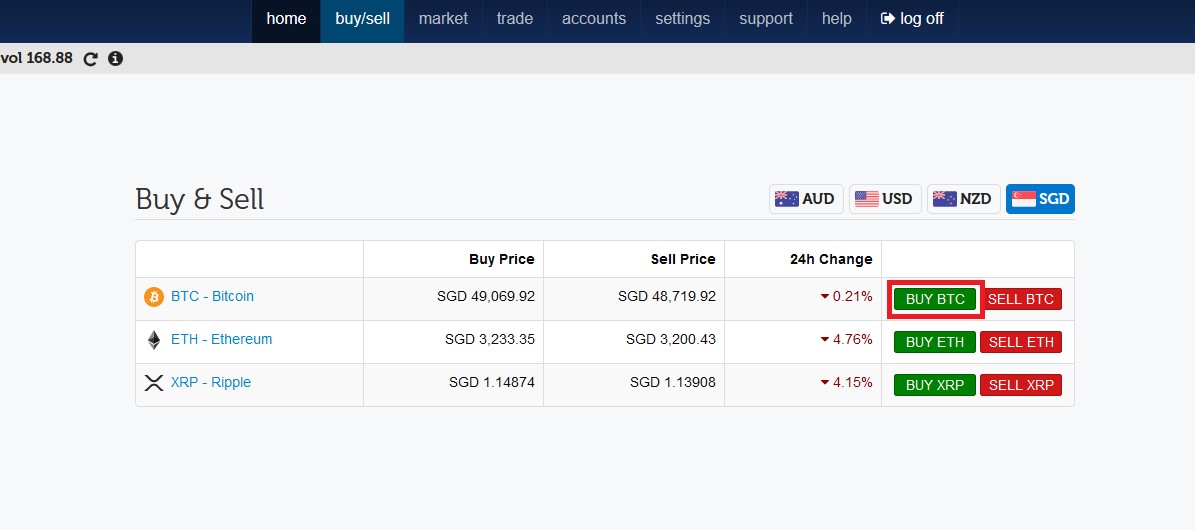
Task: Select AUD currency with Australian flag
Action: pyautogui.click(x=806, y=199)
